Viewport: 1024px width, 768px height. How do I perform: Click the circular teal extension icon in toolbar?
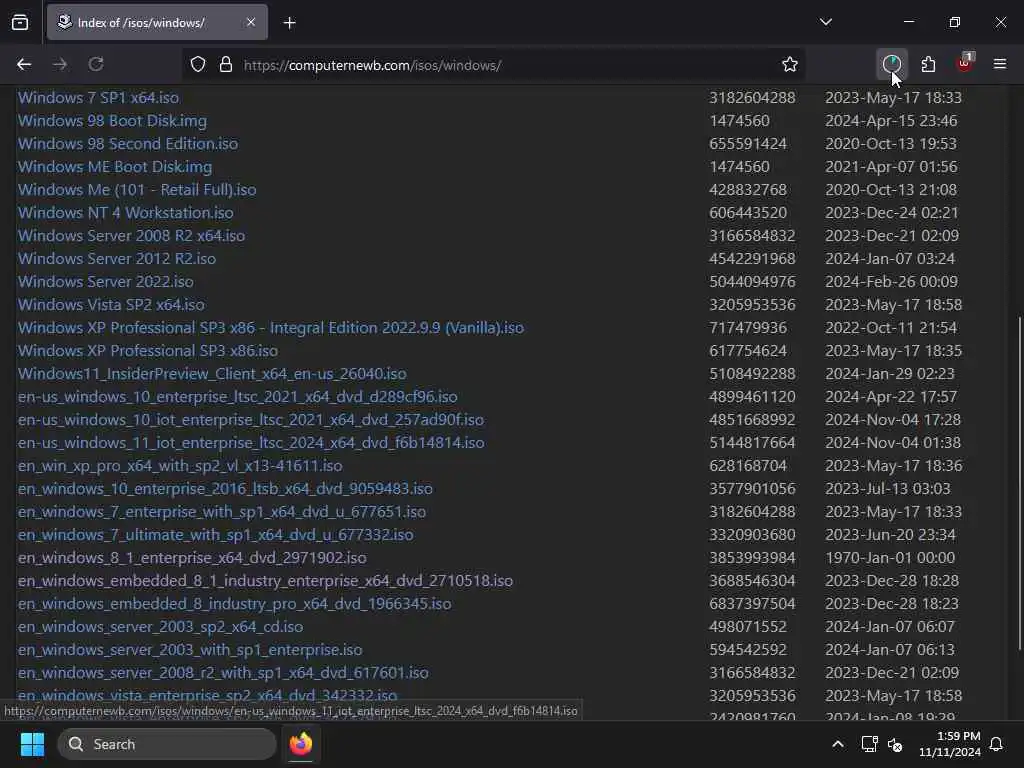coord(891,64)
